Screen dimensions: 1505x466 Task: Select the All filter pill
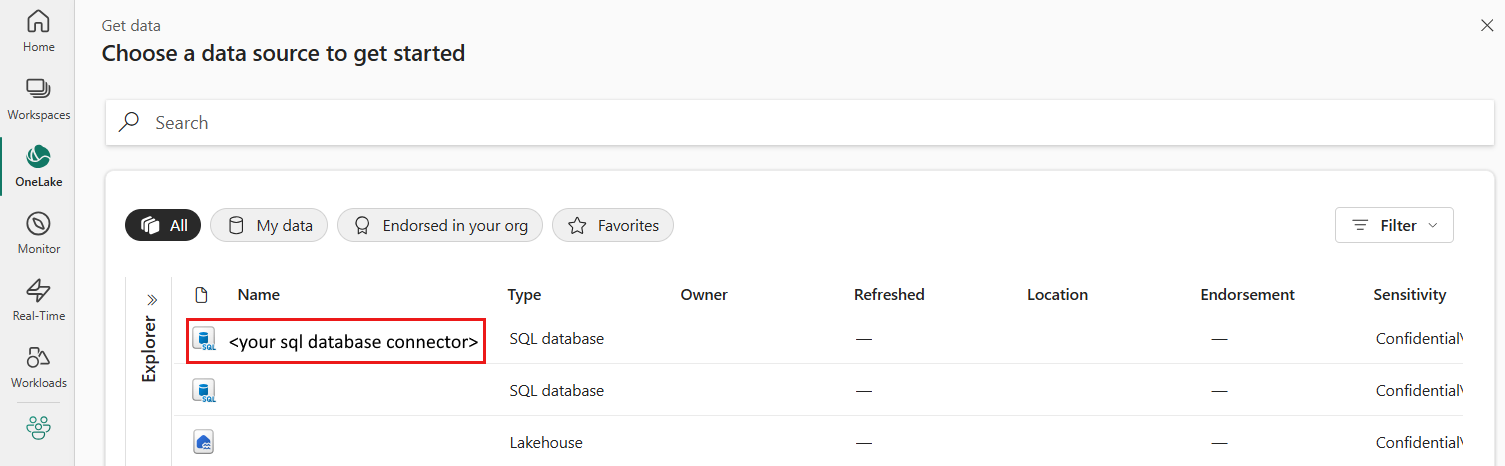pos(163,226)
